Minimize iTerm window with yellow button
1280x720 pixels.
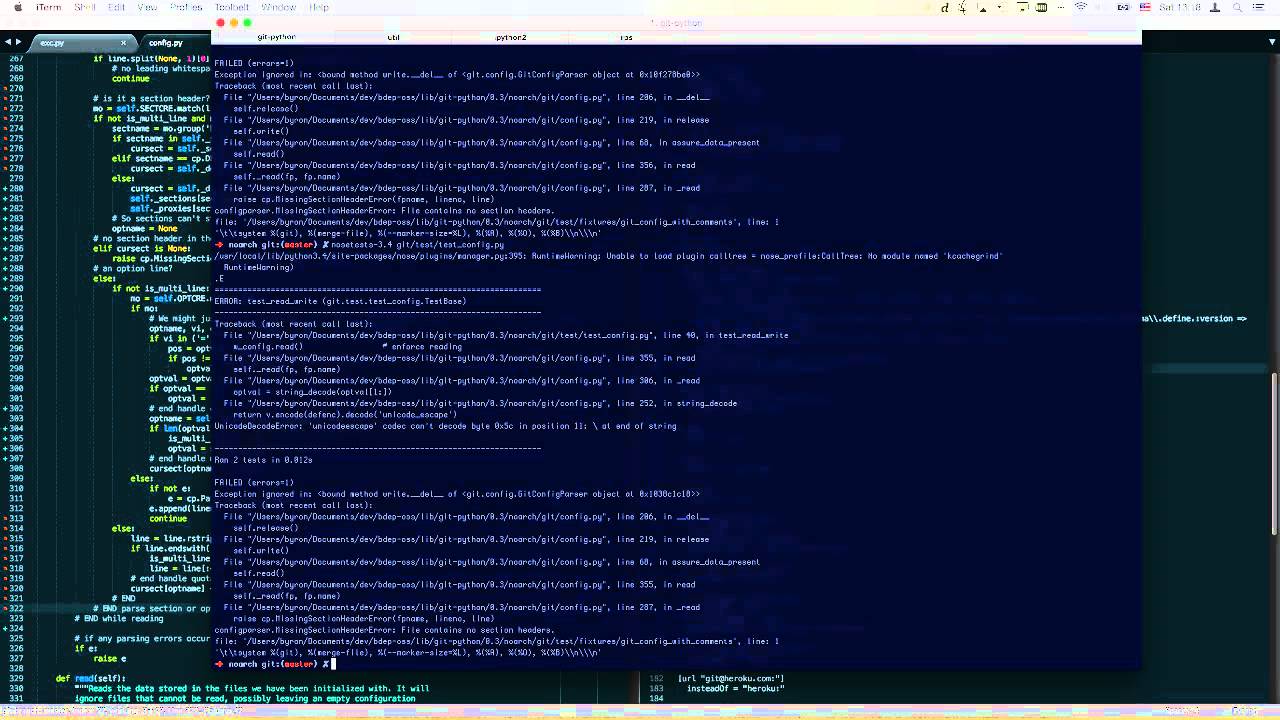click(x=234, y=23)
